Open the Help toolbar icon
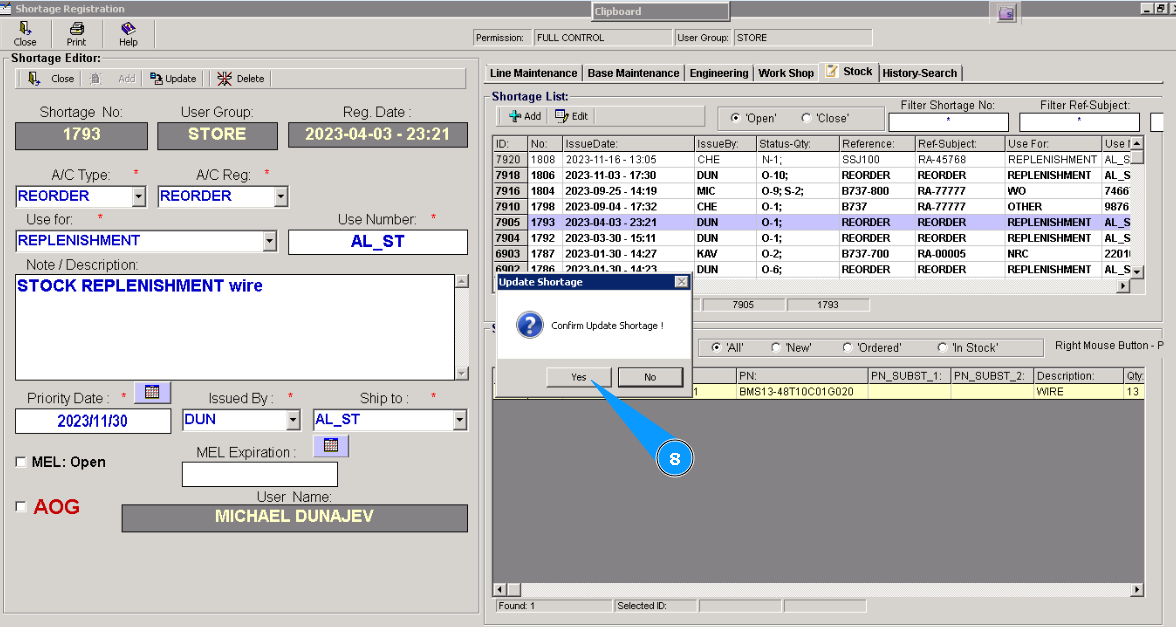This screenshot has width=1176, height=627. pos(128,34)
